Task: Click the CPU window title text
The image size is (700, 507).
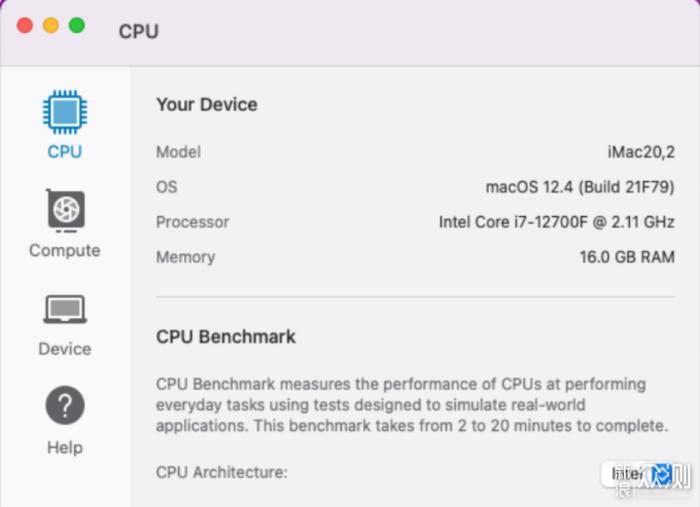Action: tap(139, 32)
